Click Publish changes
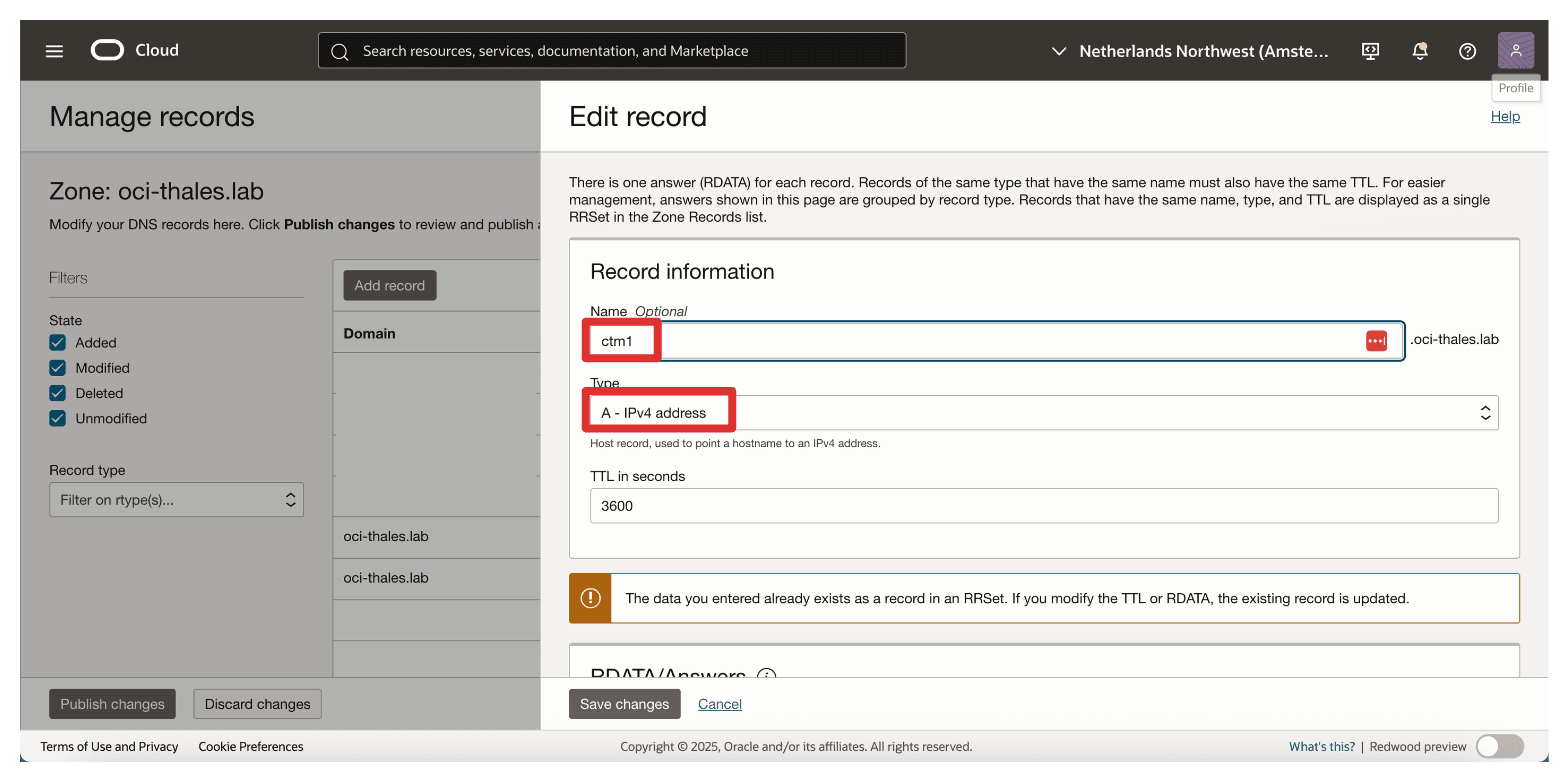The width and height of the screenshot is (1568, 782). coord(112,704)
